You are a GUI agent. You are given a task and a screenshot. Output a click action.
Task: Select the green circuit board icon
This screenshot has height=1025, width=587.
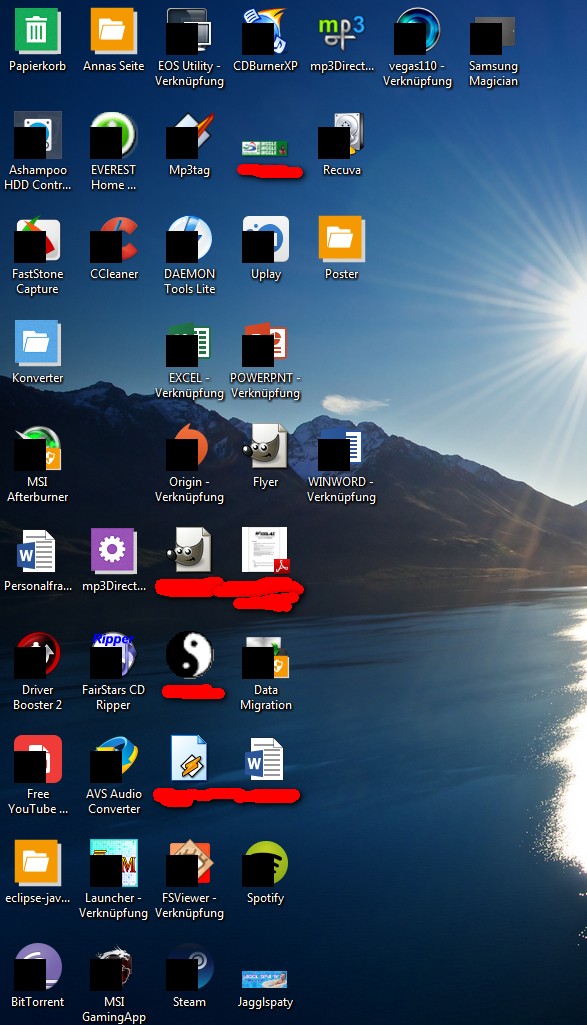[265, 148]
